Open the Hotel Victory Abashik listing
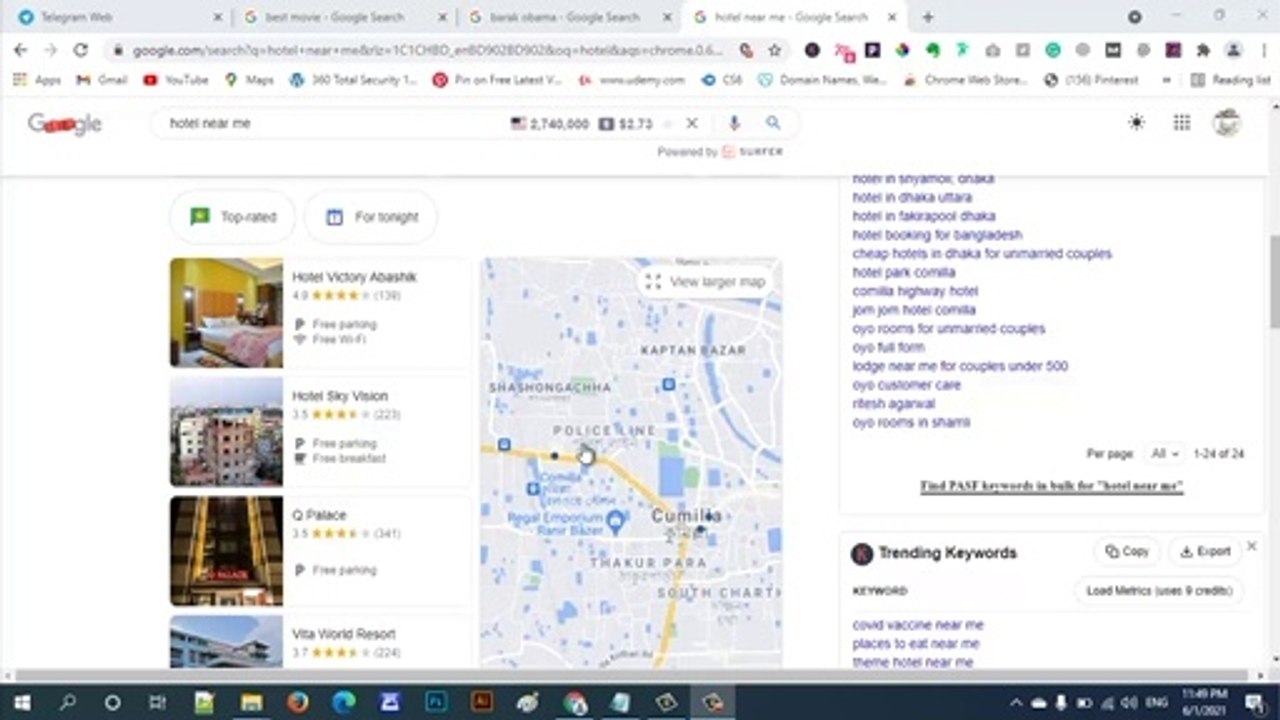Viewport: 1280px width, 720px height. tap(354, 277)
